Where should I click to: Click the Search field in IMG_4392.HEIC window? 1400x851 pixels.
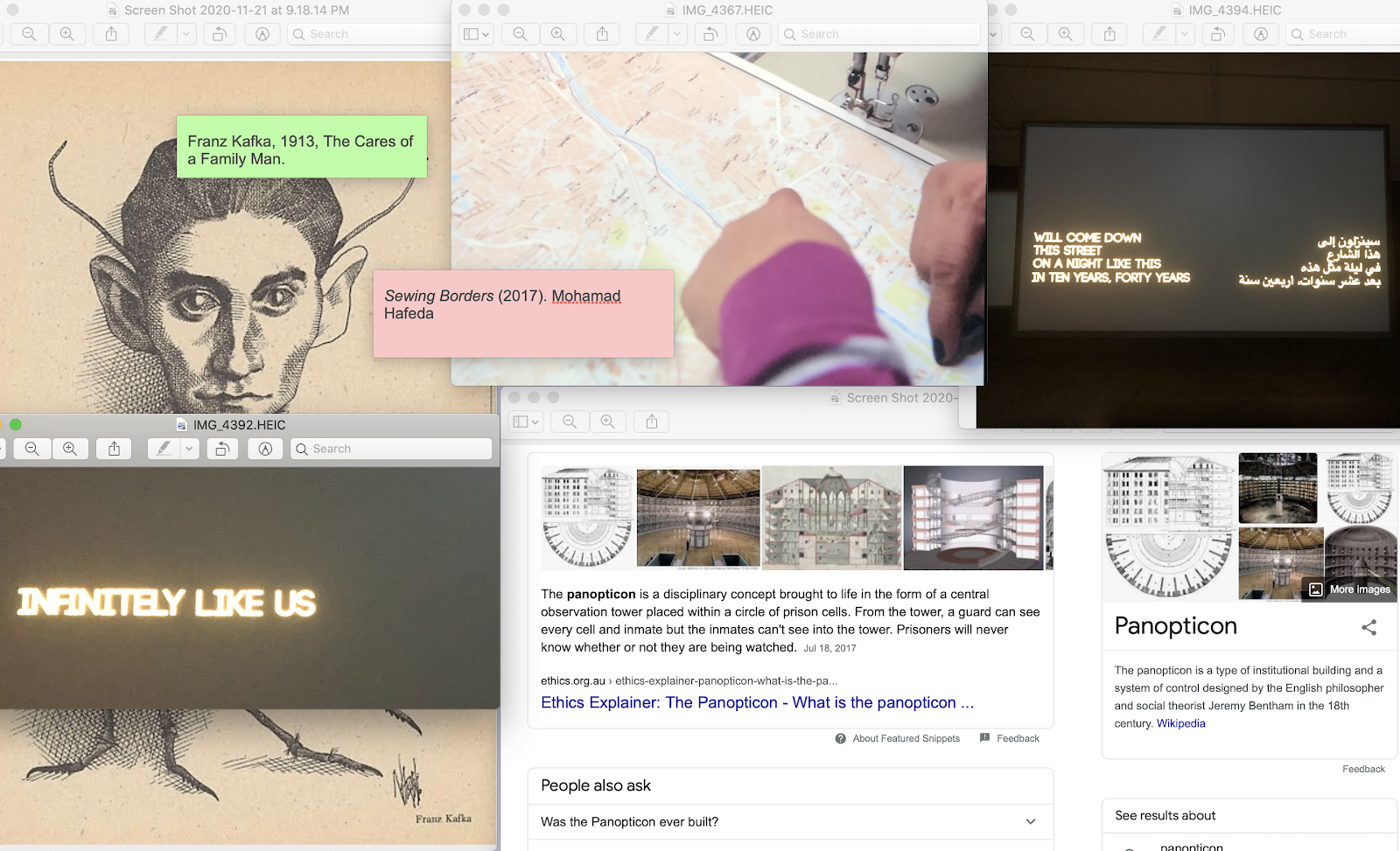point(391,449)
